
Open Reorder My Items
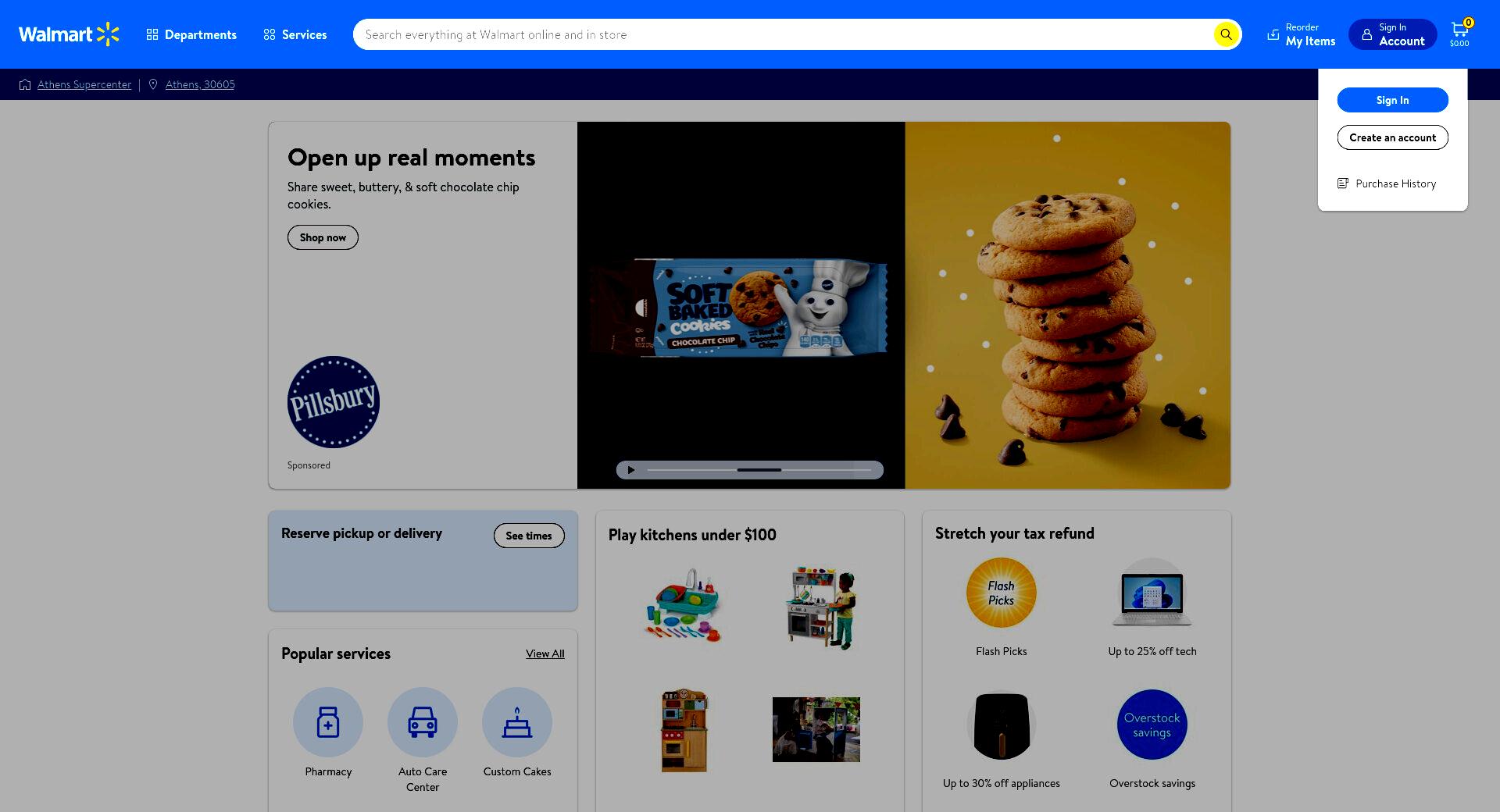point(1301,34)
